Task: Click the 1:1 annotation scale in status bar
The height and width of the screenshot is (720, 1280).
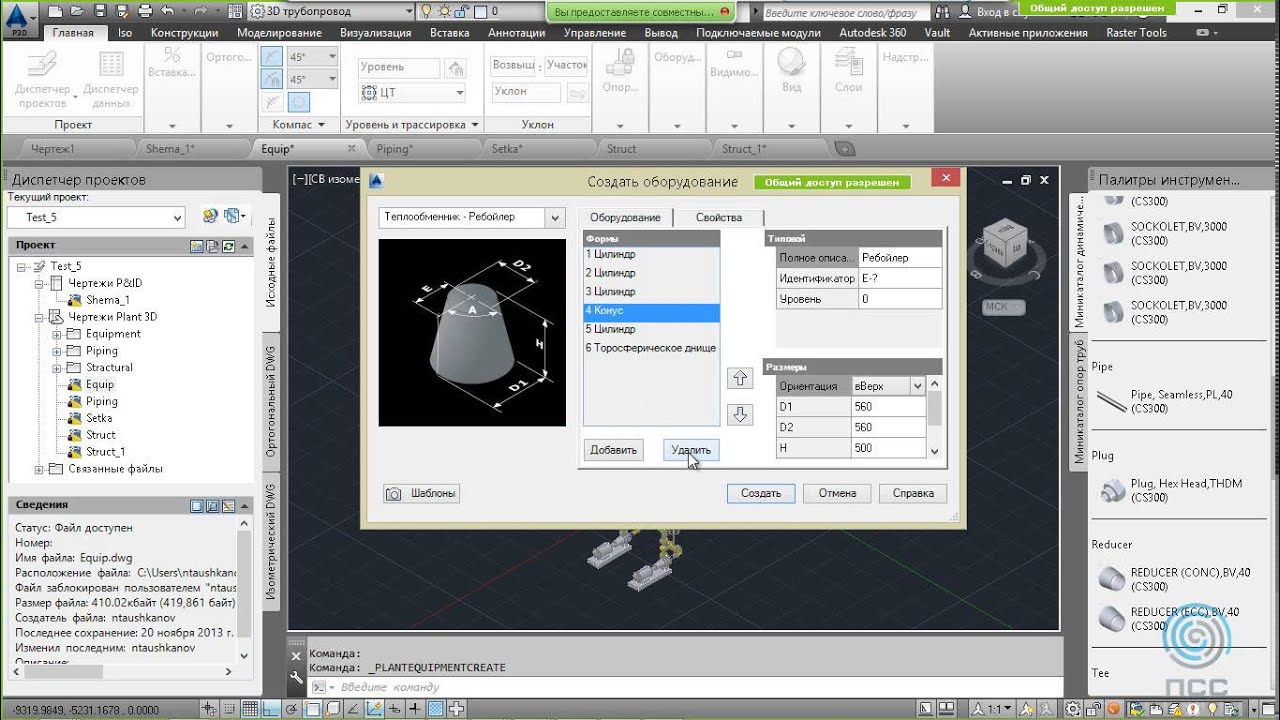Action: click(994, 709)
